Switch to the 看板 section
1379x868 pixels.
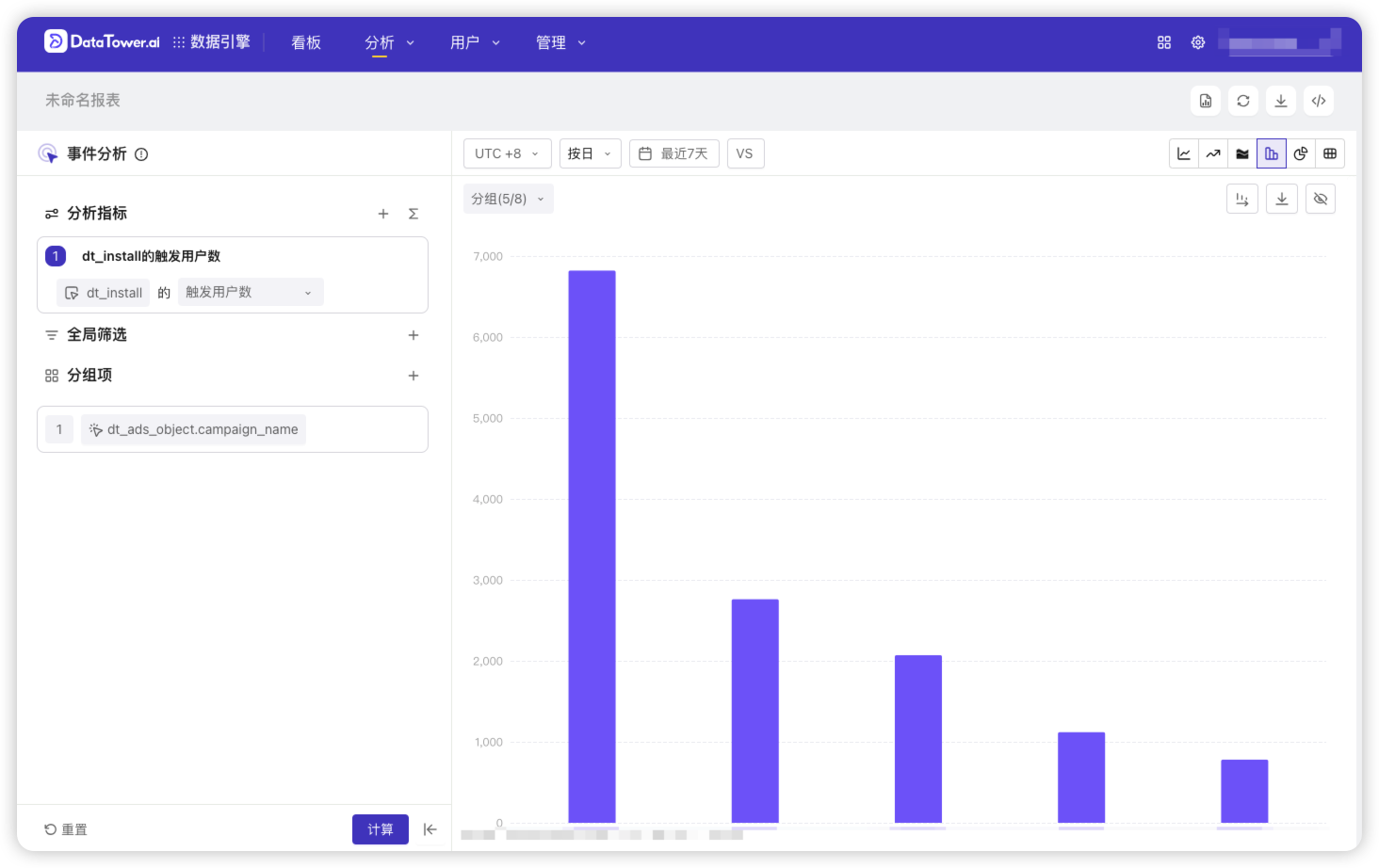tap(305, 42)
